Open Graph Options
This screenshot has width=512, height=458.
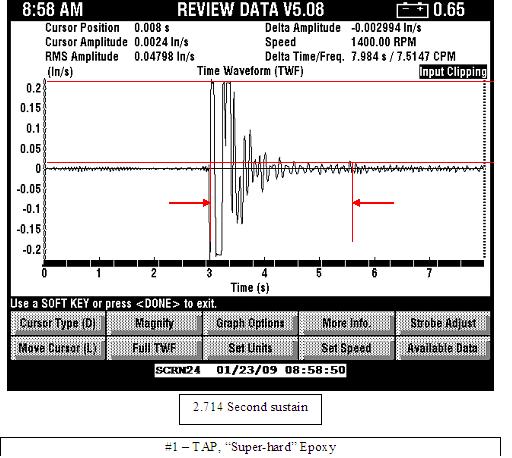pyautogui.click(x=250, y=323)
